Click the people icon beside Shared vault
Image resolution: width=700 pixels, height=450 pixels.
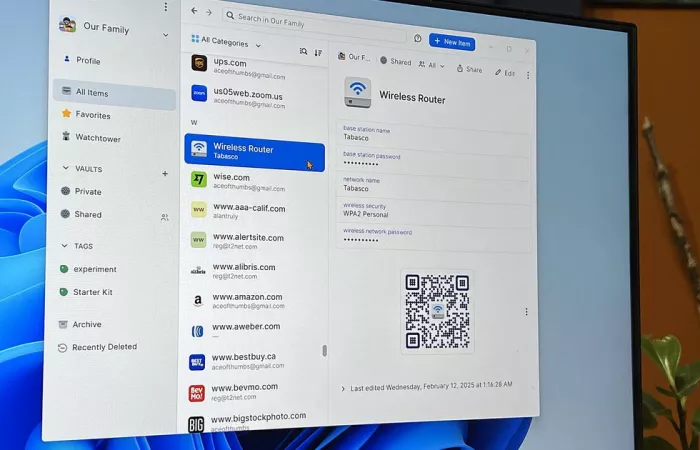[x=165, y=217]
